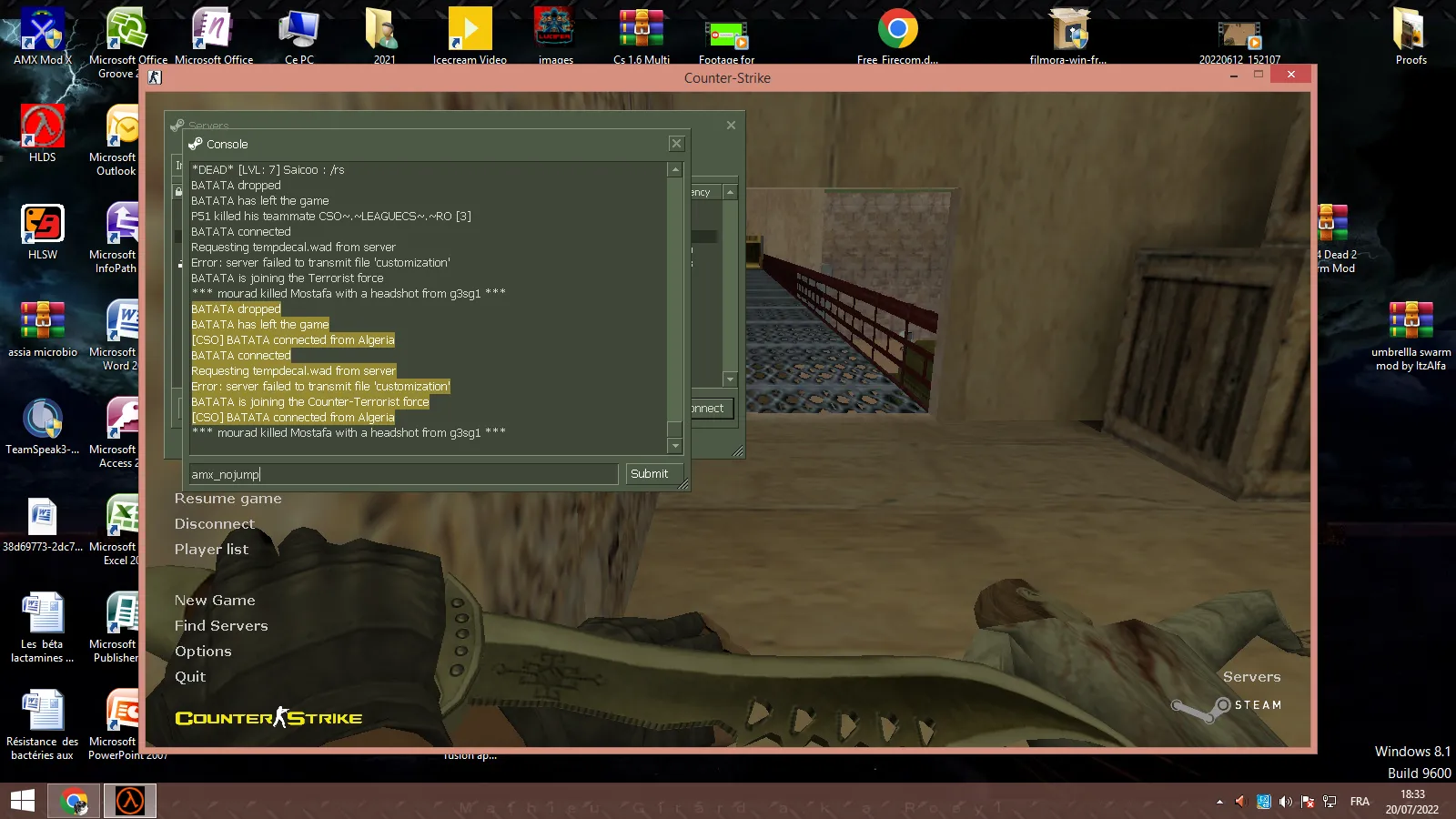
Task: Click the console scrollbar up arrow
Action: (x=675, y=169)
